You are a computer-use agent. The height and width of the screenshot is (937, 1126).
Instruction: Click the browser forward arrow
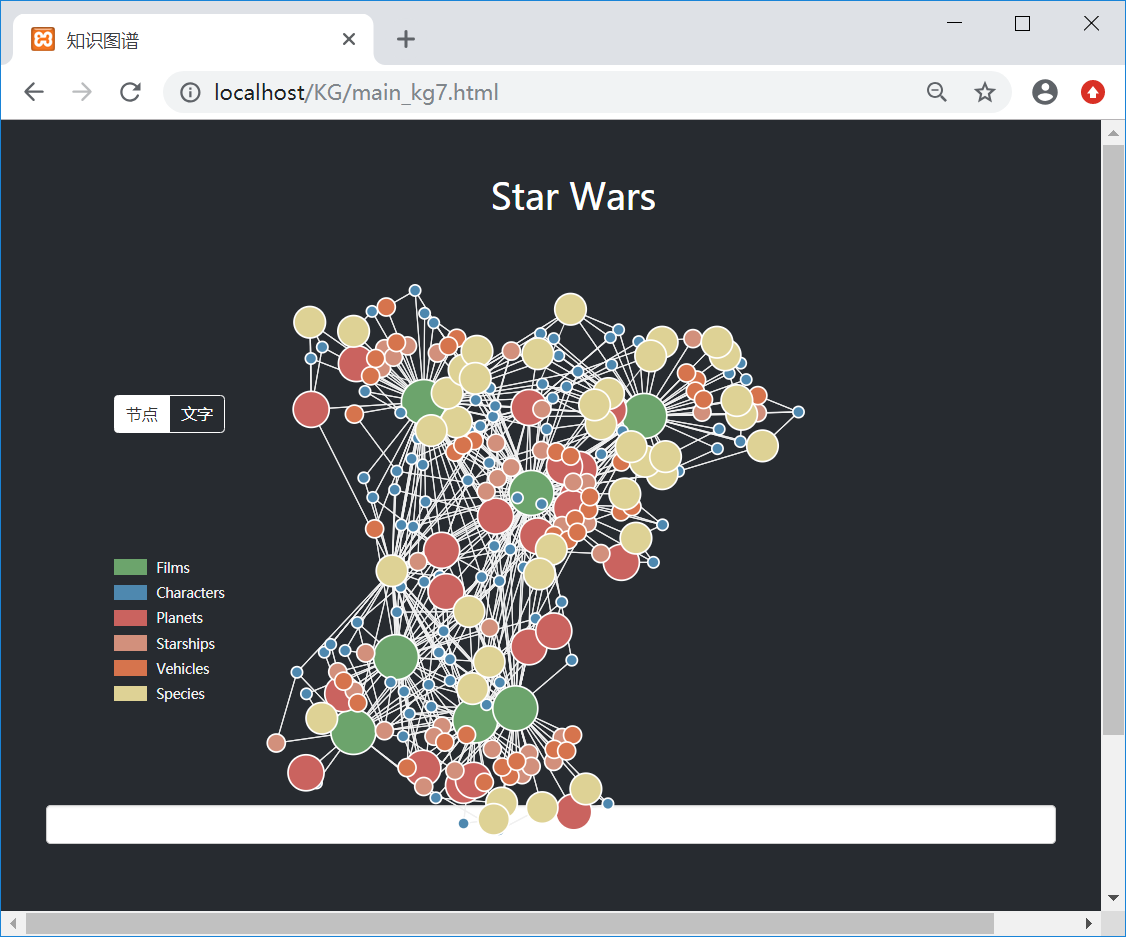(x=82, y=92)
